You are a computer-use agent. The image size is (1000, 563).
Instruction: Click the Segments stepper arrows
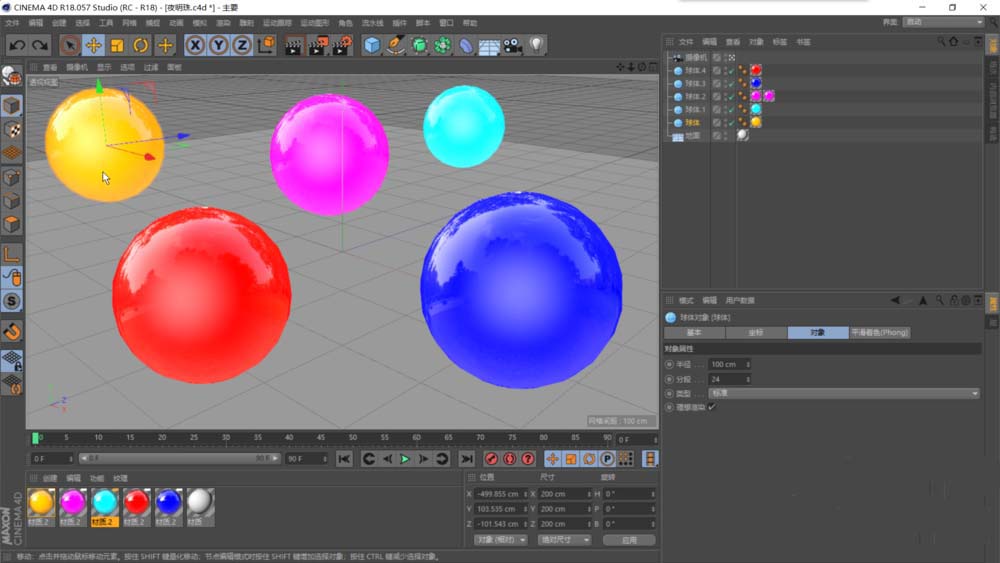click(x=748, y=379)
